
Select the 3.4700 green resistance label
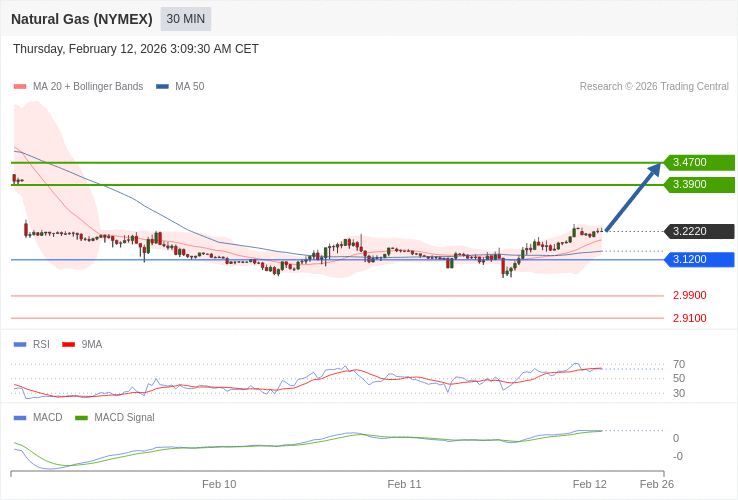point(699,162)
